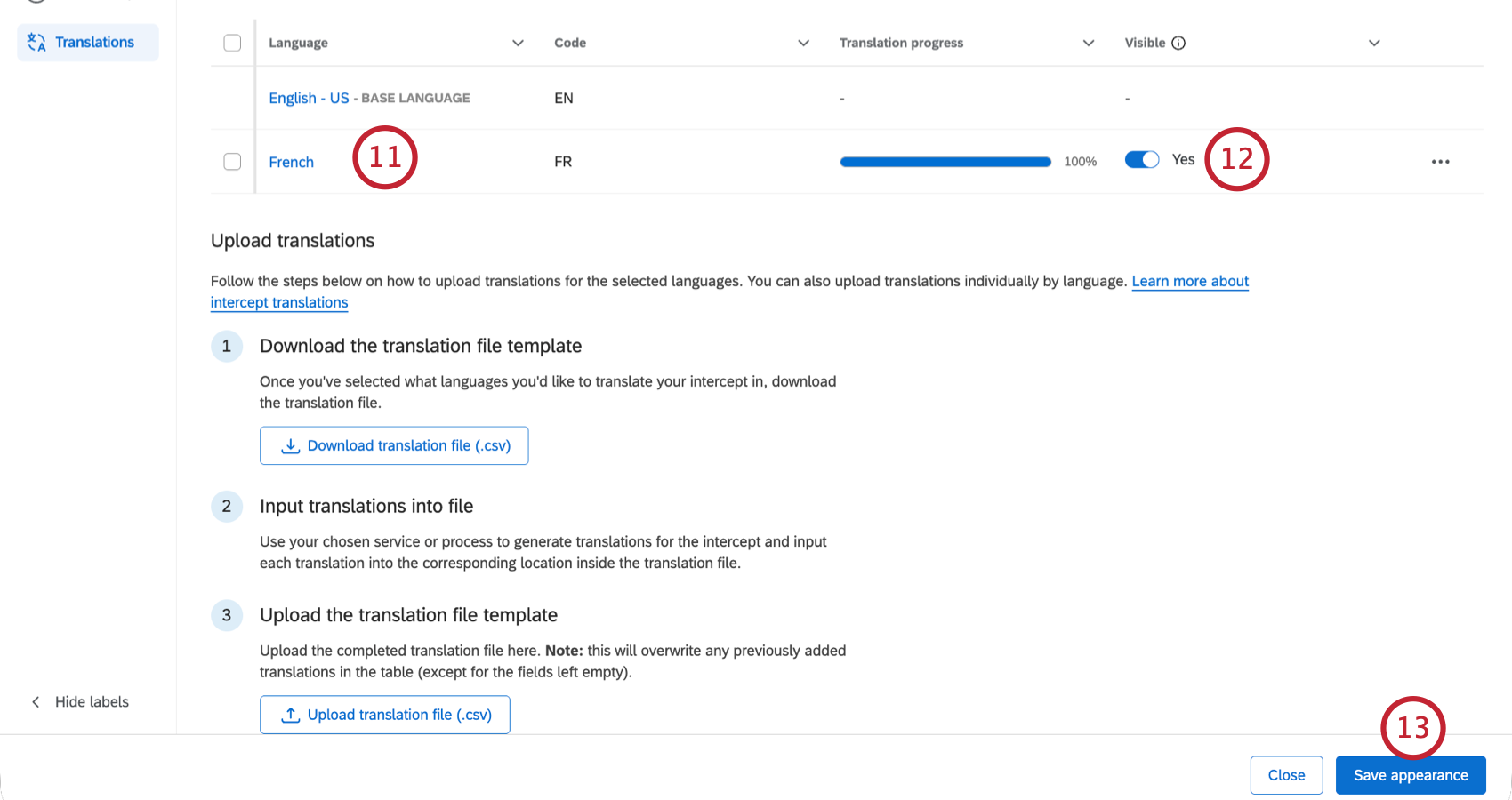Screen dimensions: 1512x800
Task: Click Upload translation file (.csv) button
Action: point(385,715)
